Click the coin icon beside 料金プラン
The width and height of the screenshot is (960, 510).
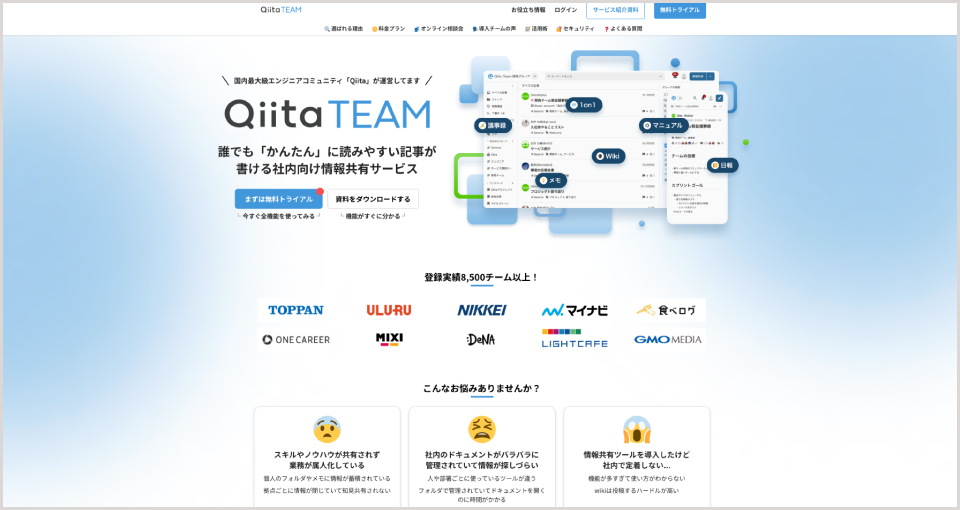click(x=375, y=29)
